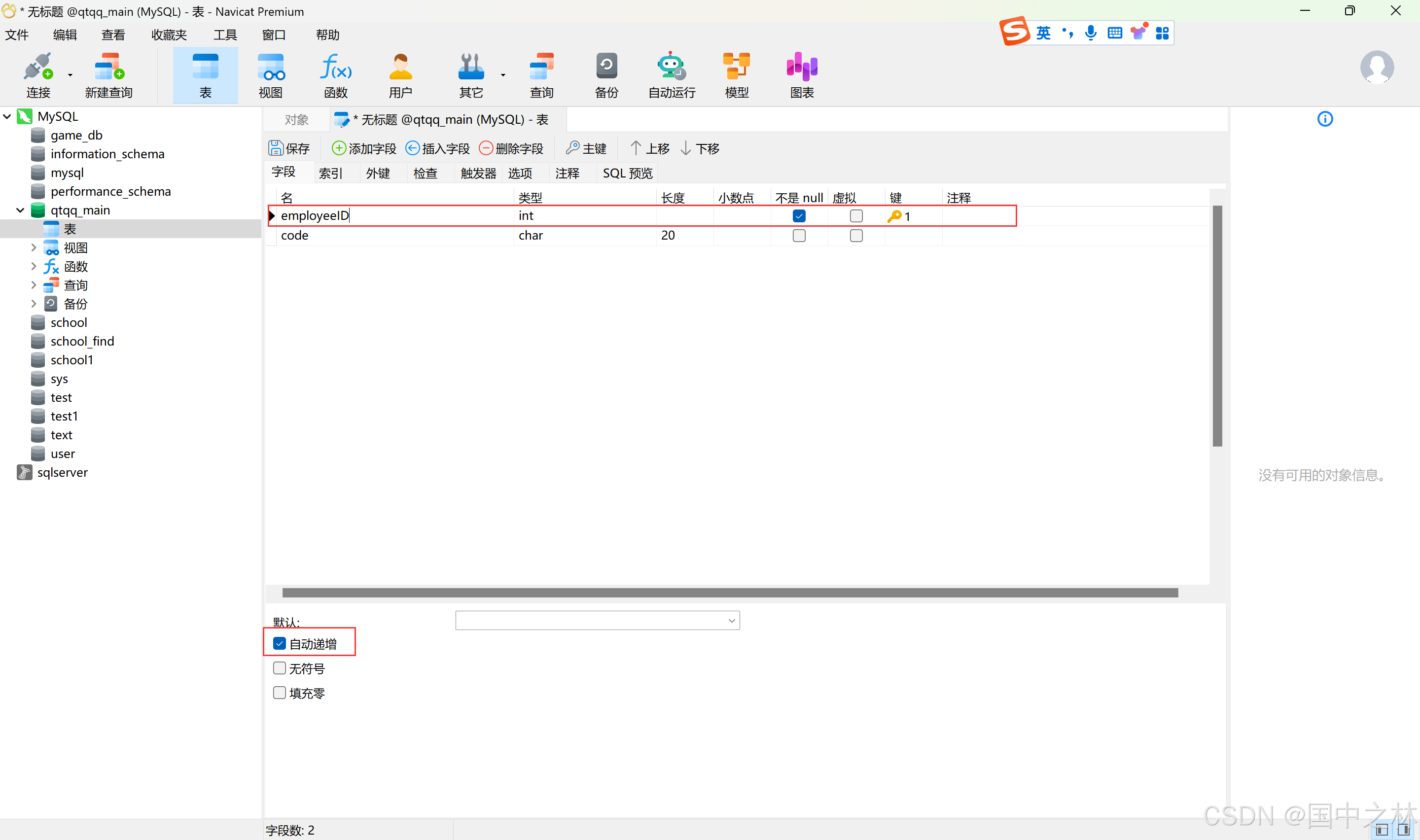Image resolution: width=1420 pixels, height=840 pixels.
Task: Enable the 无符号 (Unsigned) checkbox
Action: tap(280, 668)
